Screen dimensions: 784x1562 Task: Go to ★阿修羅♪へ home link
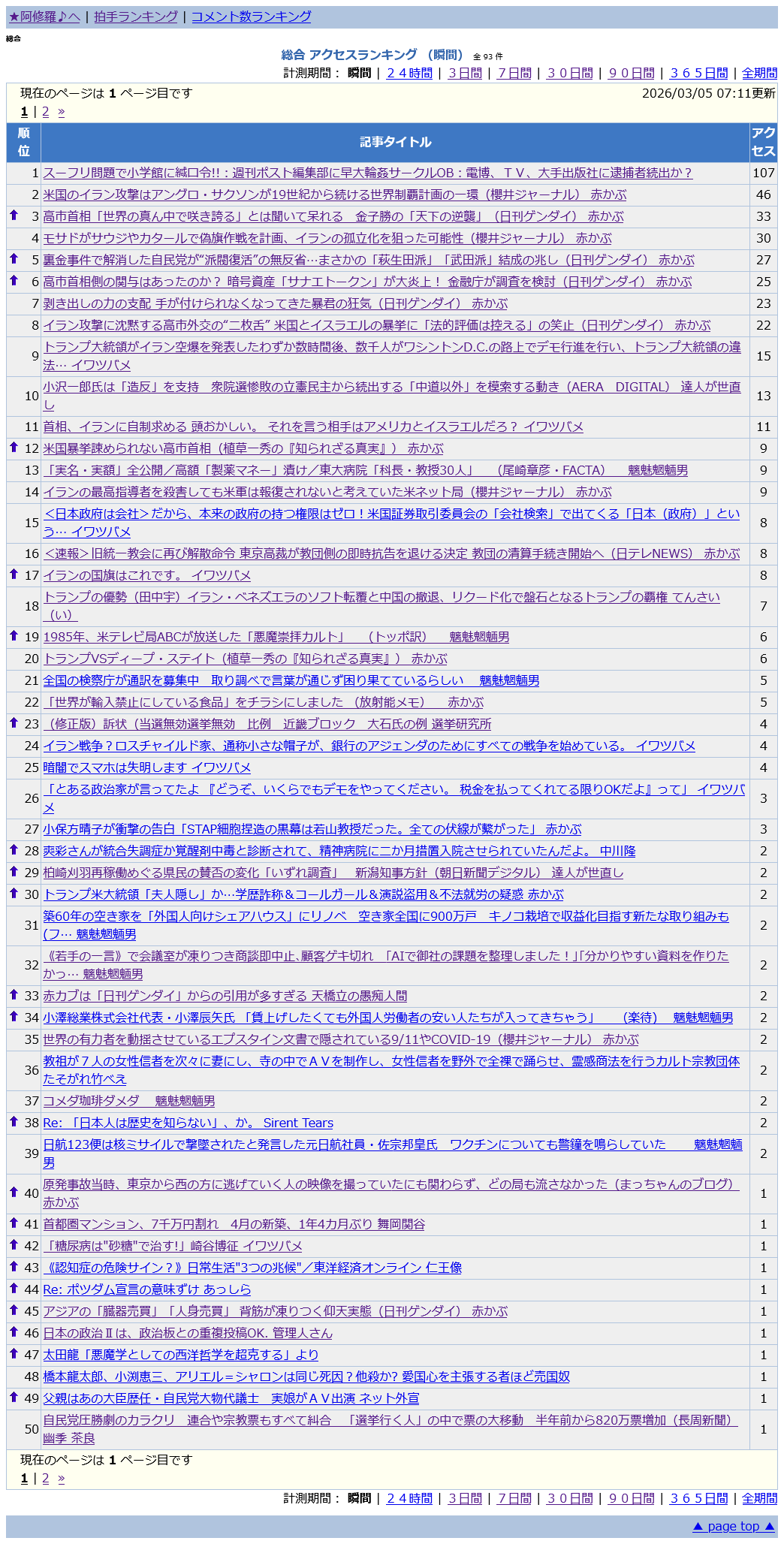[44, 17]
